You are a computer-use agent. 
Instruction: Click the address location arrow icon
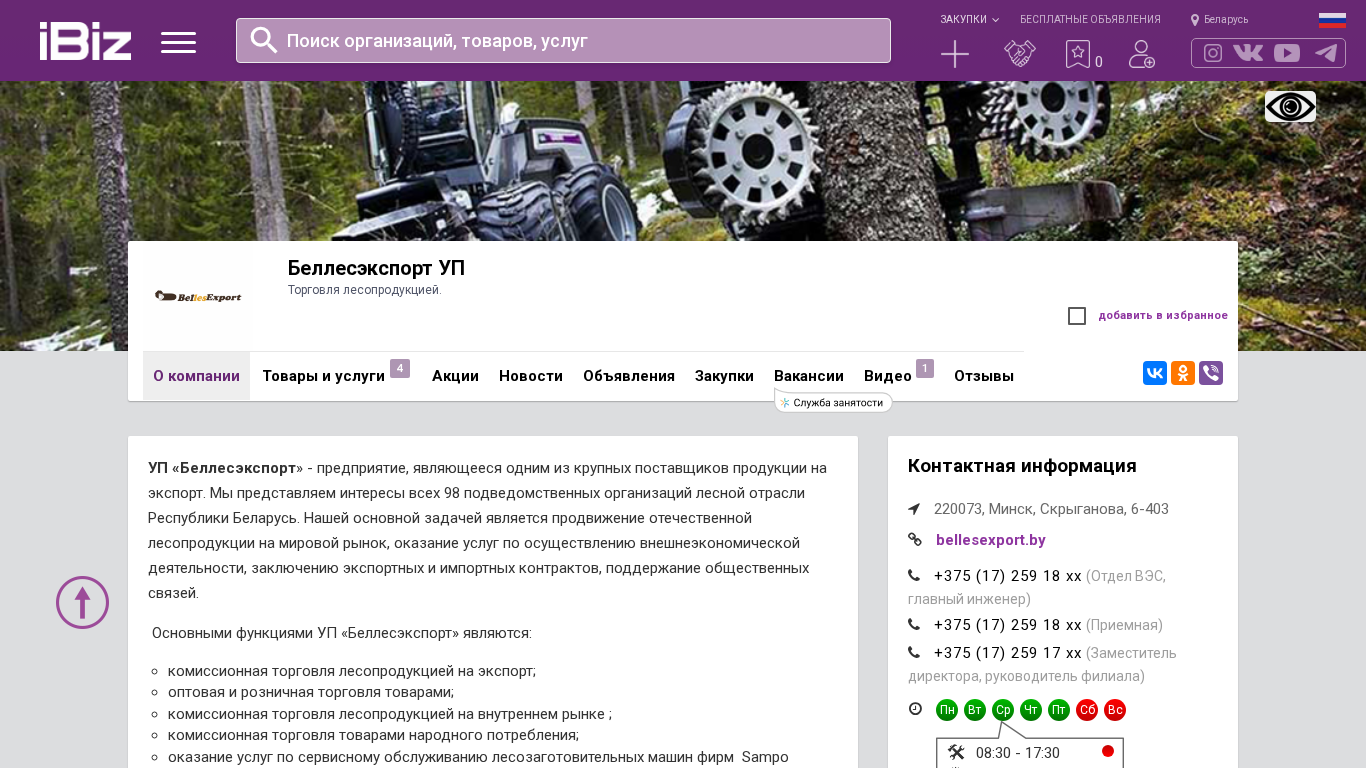point(914,509)
